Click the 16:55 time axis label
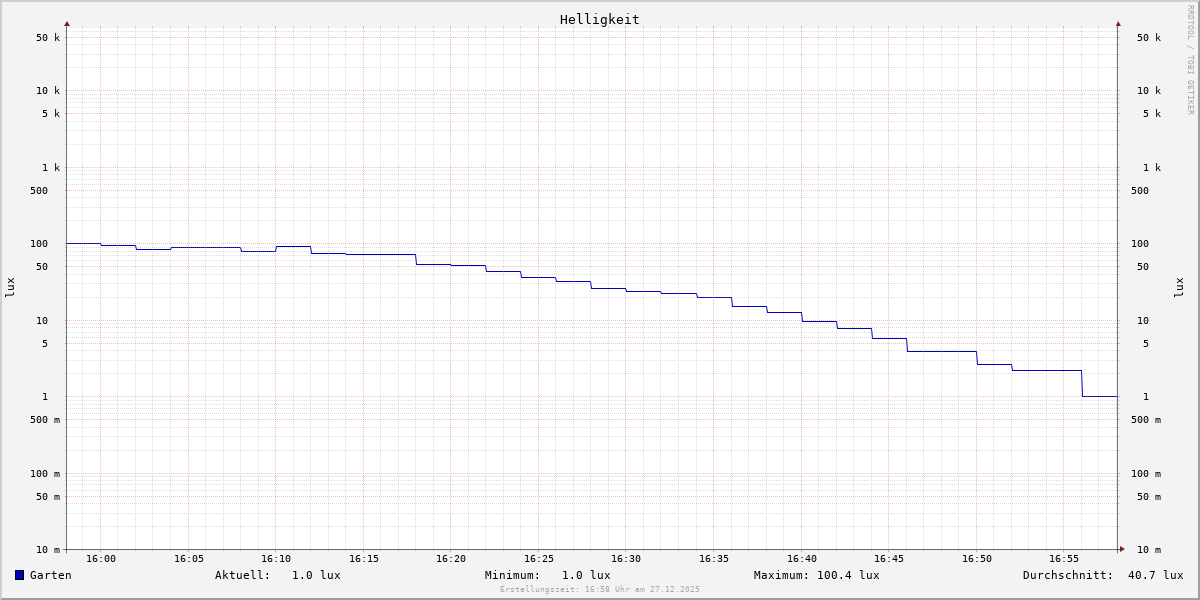Screen dimensions: 1200x600 1064,559
